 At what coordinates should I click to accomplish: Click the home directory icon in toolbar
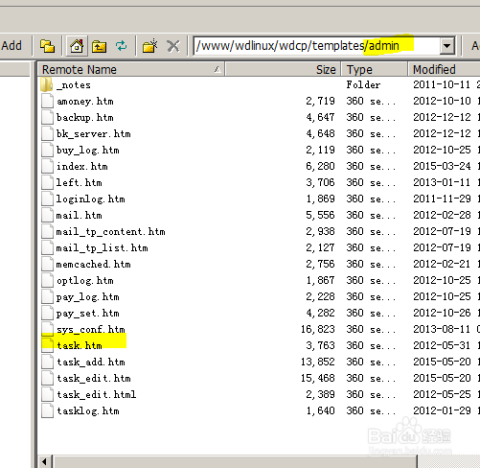point(77,46)
